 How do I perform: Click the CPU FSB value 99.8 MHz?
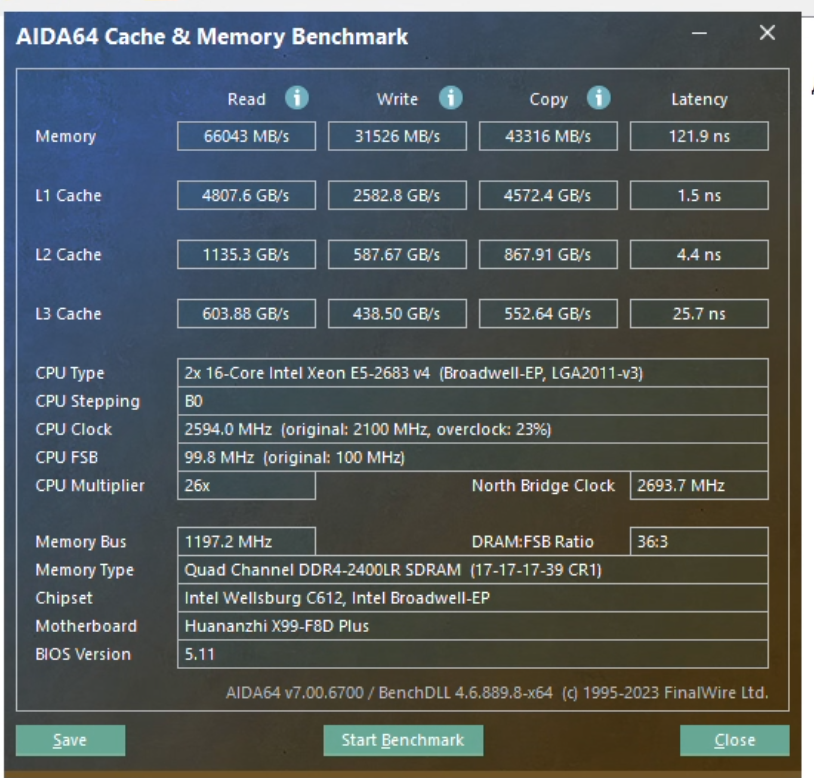[x=472, y=457]
